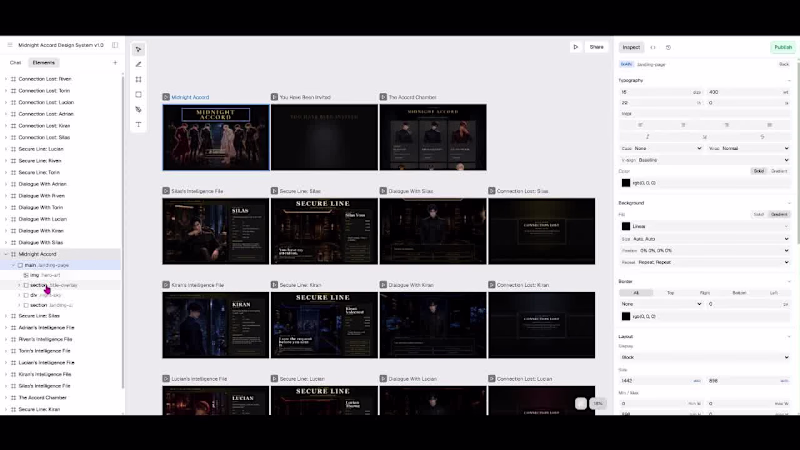The image size is (800, 450).
Task: Select the Right border side option
Action: [705, 293]
